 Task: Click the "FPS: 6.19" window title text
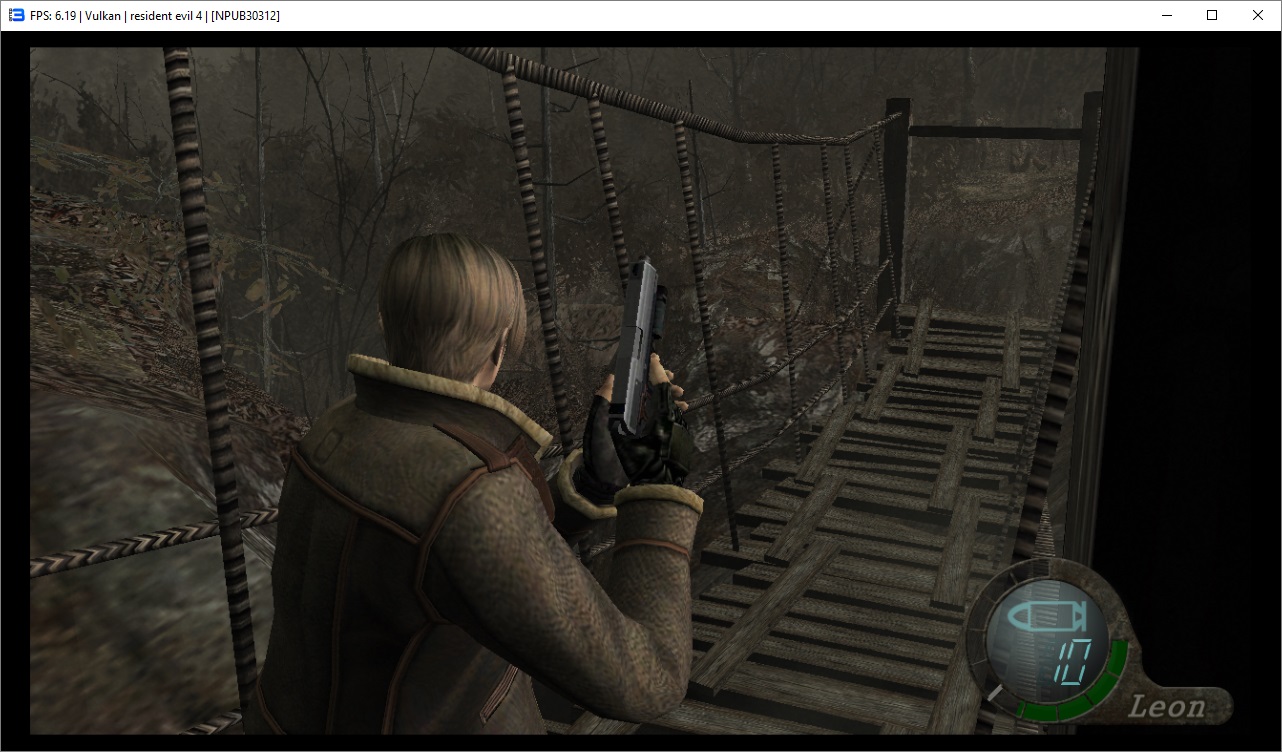(54, 15)
